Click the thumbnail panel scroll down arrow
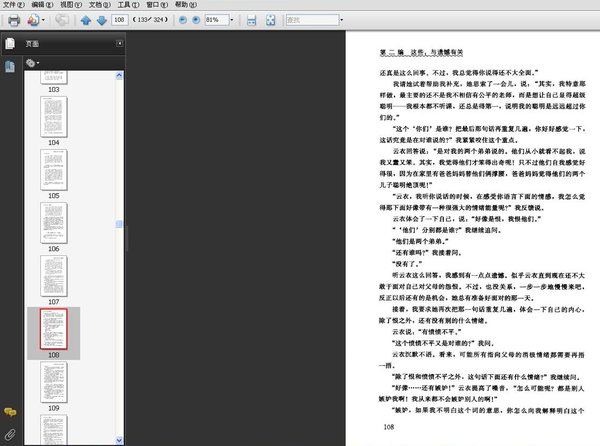 [x=119, y=440]
